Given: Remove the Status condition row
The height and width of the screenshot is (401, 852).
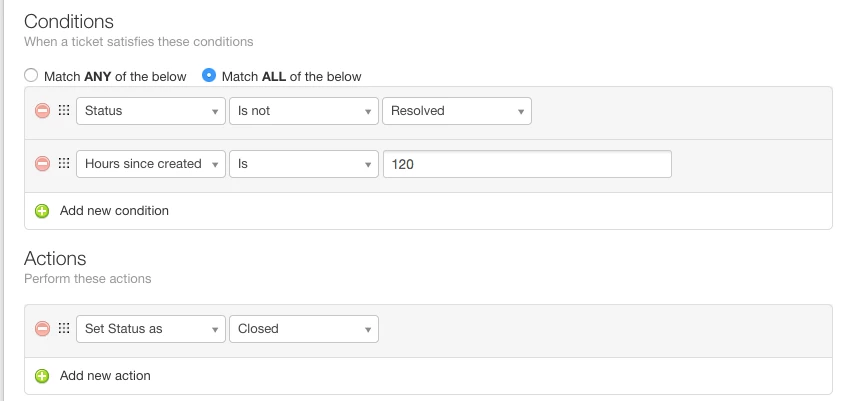Looking at the screenshot, I should 42,111.
